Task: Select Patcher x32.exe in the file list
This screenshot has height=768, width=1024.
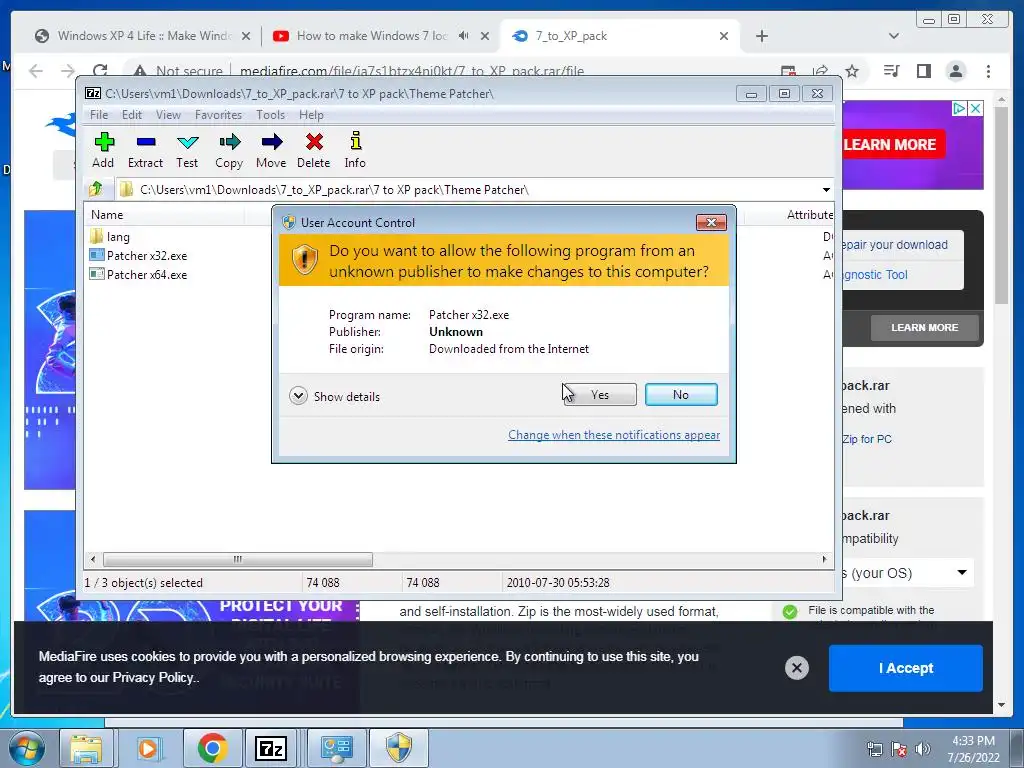Action: (138, 255)
